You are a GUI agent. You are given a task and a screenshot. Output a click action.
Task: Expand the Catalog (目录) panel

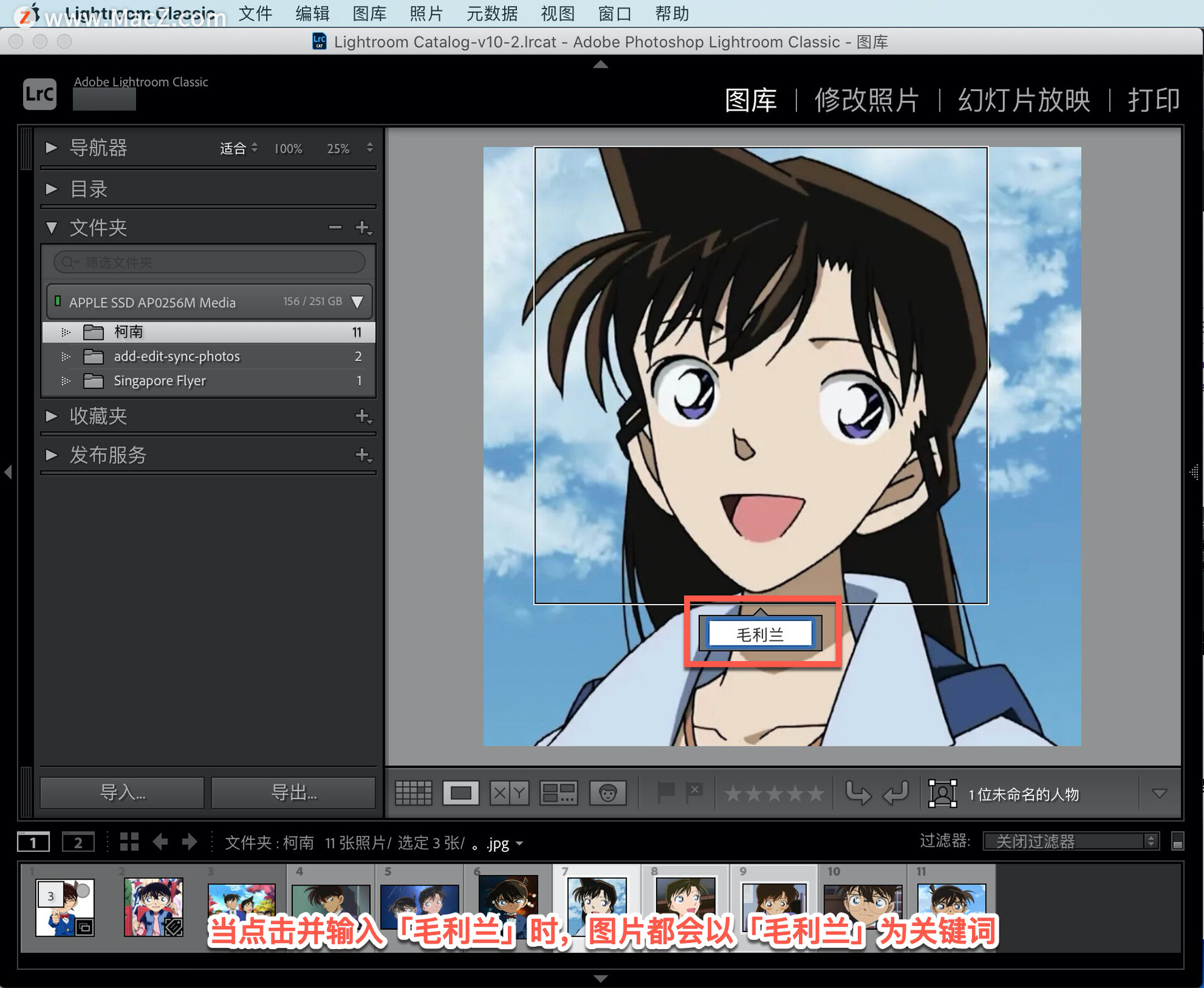51,189
